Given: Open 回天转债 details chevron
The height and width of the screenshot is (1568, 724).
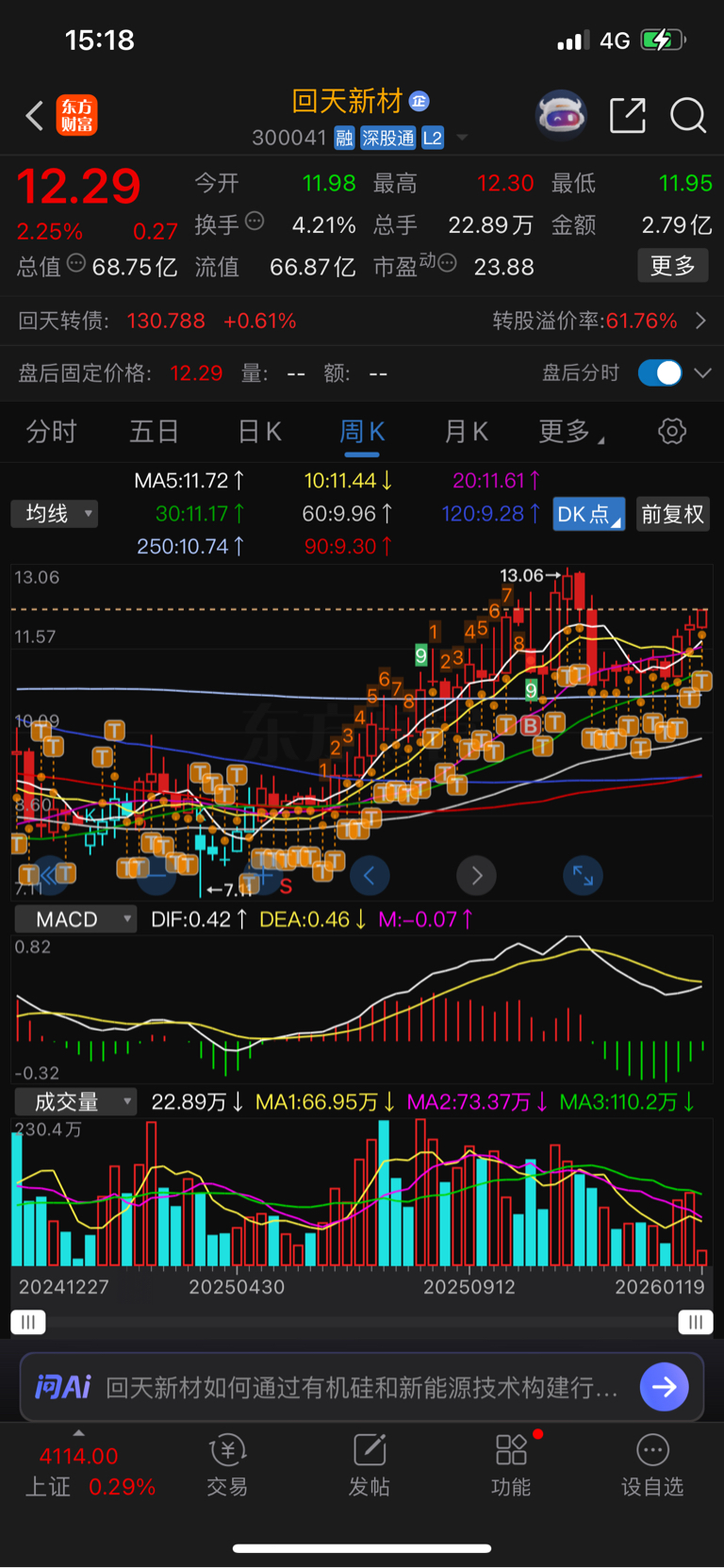Looking at the screenshot, I should pyautogui.click(x=700, y=321).
